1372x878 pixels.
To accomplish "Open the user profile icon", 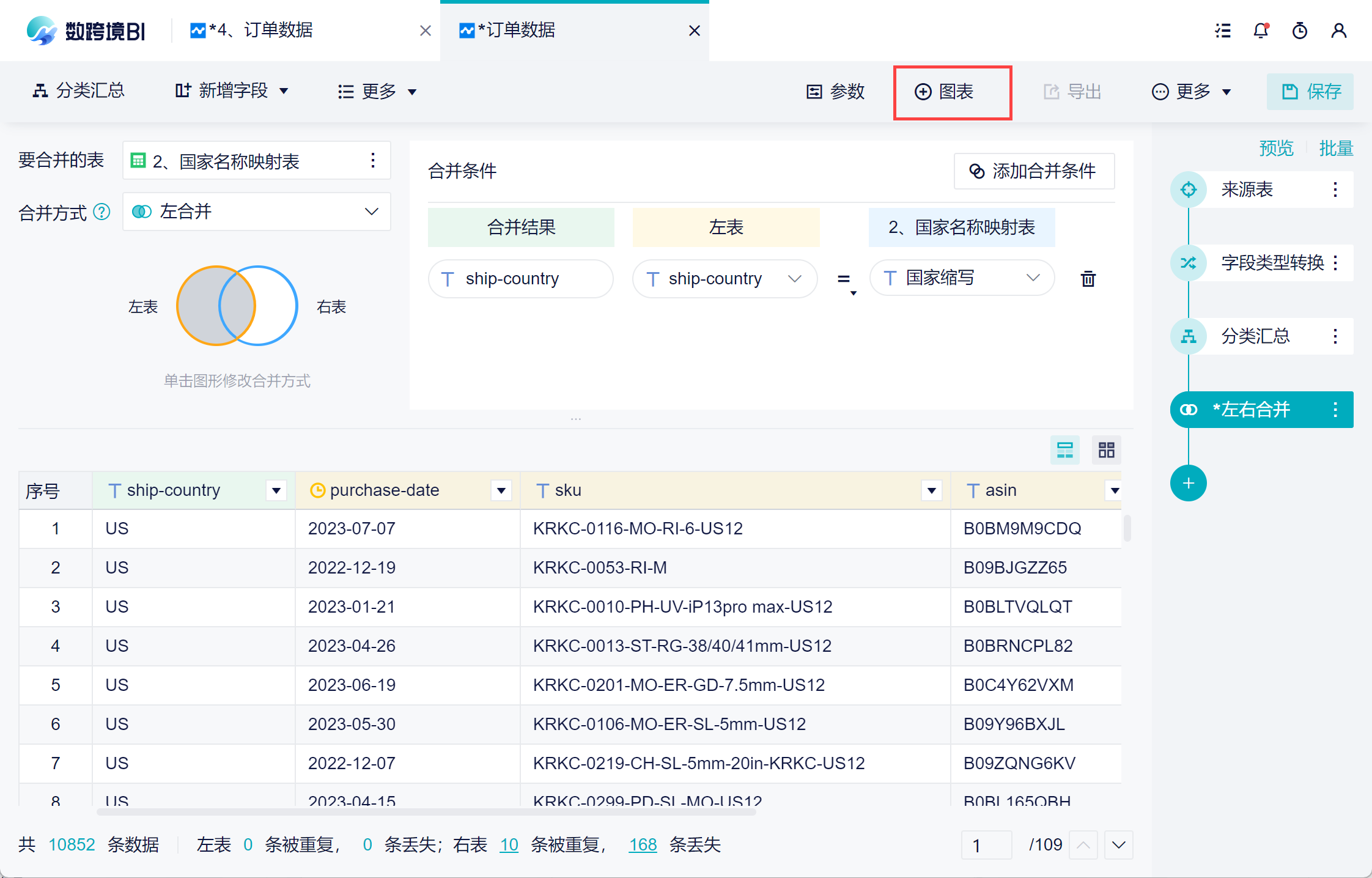I will (1339, 31).
